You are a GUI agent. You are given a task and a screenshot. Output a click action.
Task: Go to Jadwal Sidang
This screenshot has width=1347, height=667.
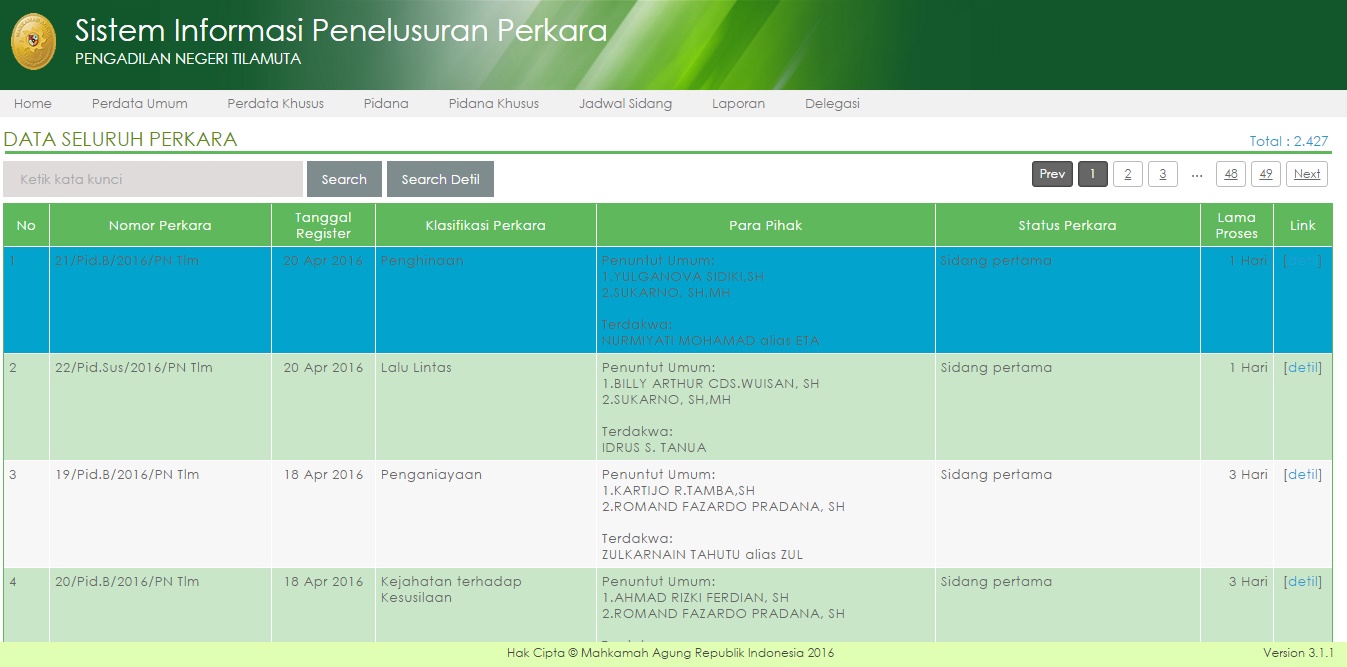pos(625,104)
